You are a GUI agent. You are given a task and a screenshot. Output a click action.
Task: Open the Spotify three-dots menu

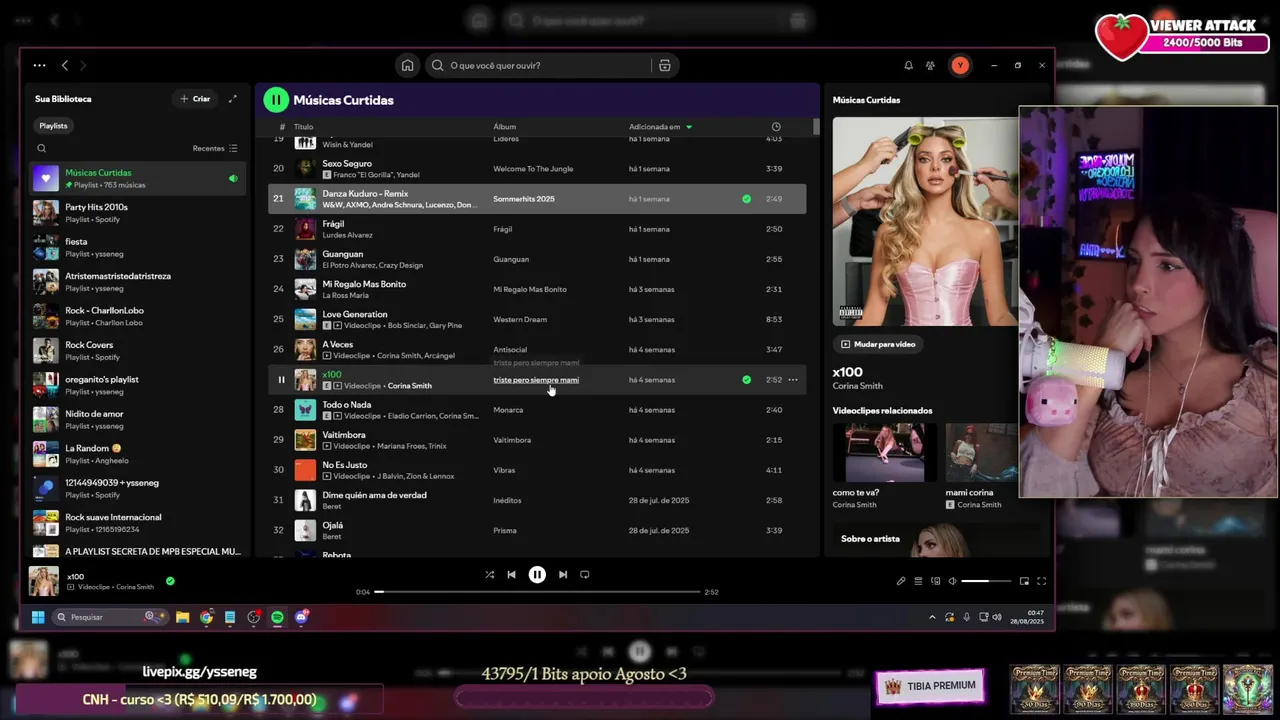click(39, 65)
